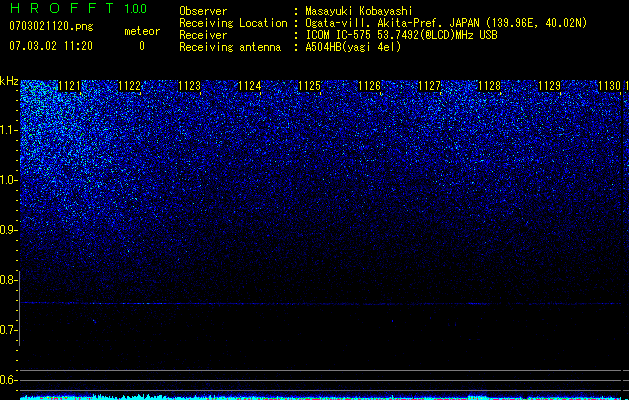Click the 0.7 frequency axis label
The image size is (629, 400).
[8, 330]
